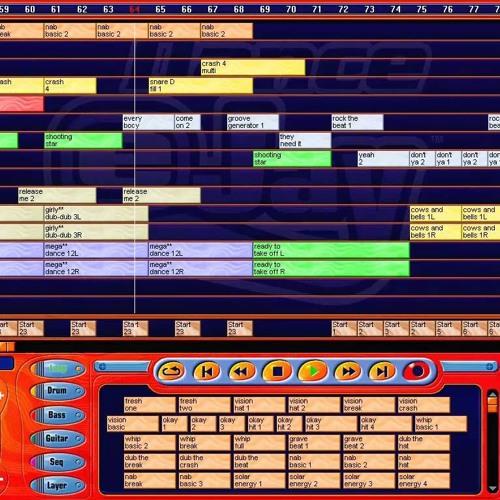Open the Guitar sample category
The height and width of the screenshot is (500, 500).
(x=58, y=438)
